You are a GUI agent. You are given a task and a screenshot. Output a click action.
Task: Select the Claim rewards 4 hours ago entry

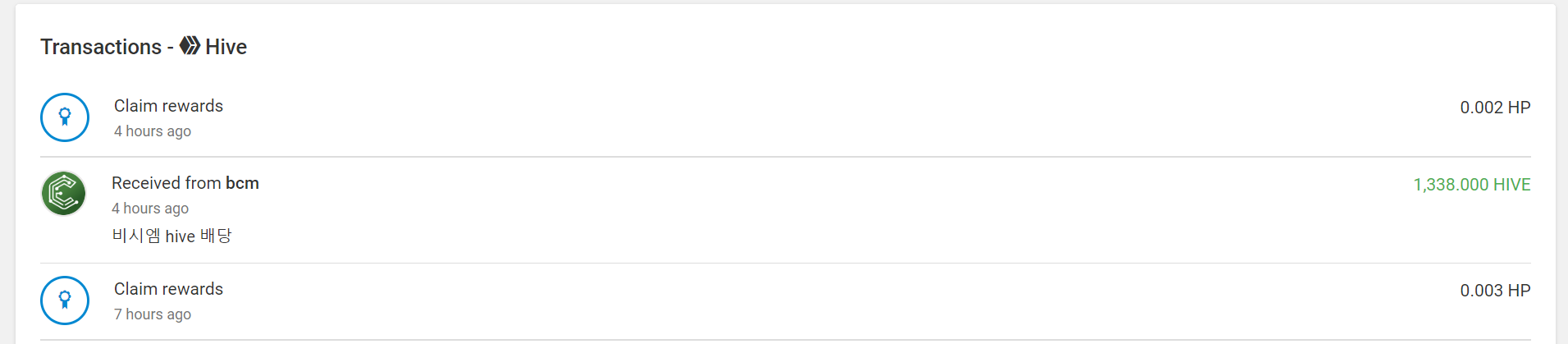tap(785, 117)
